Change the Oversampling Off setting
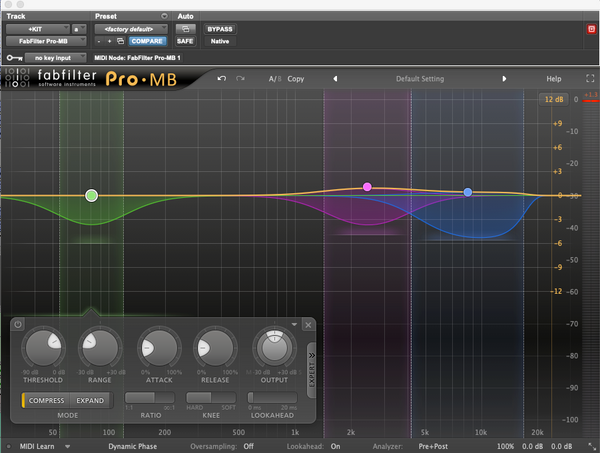Viewport: 600px width, 453px height. pyautogui.click(x=249, y=446)
